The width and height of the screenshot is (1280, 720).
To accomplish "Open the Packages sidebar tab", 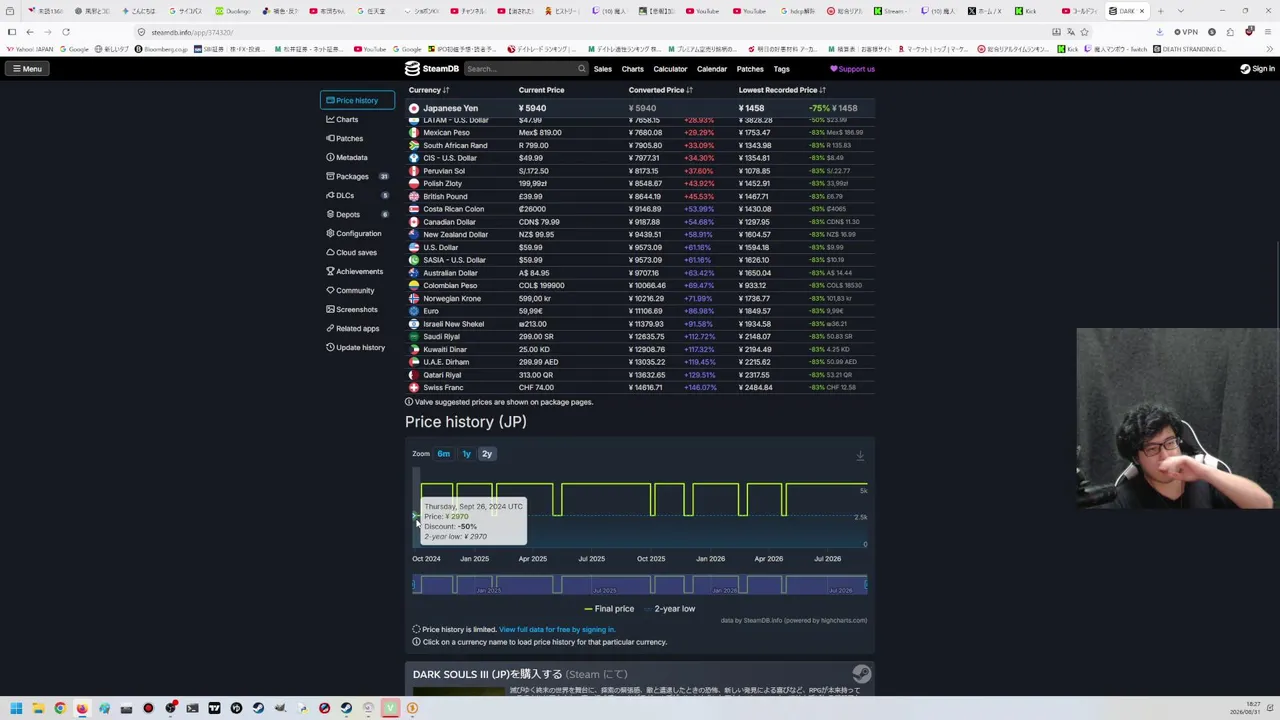I will 357,177.
